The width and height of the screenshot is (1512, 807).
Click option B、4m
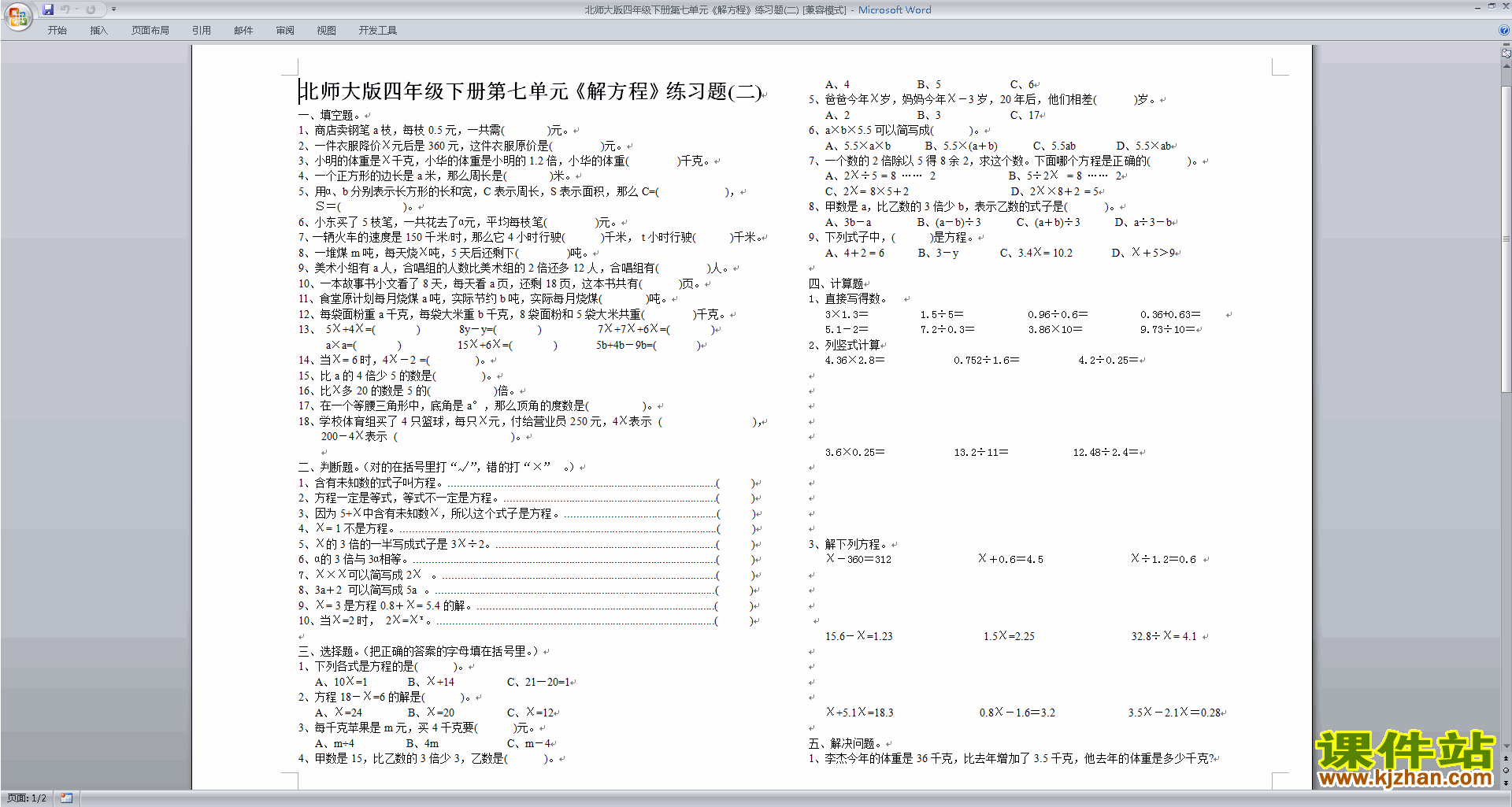(x=423, y=743)
